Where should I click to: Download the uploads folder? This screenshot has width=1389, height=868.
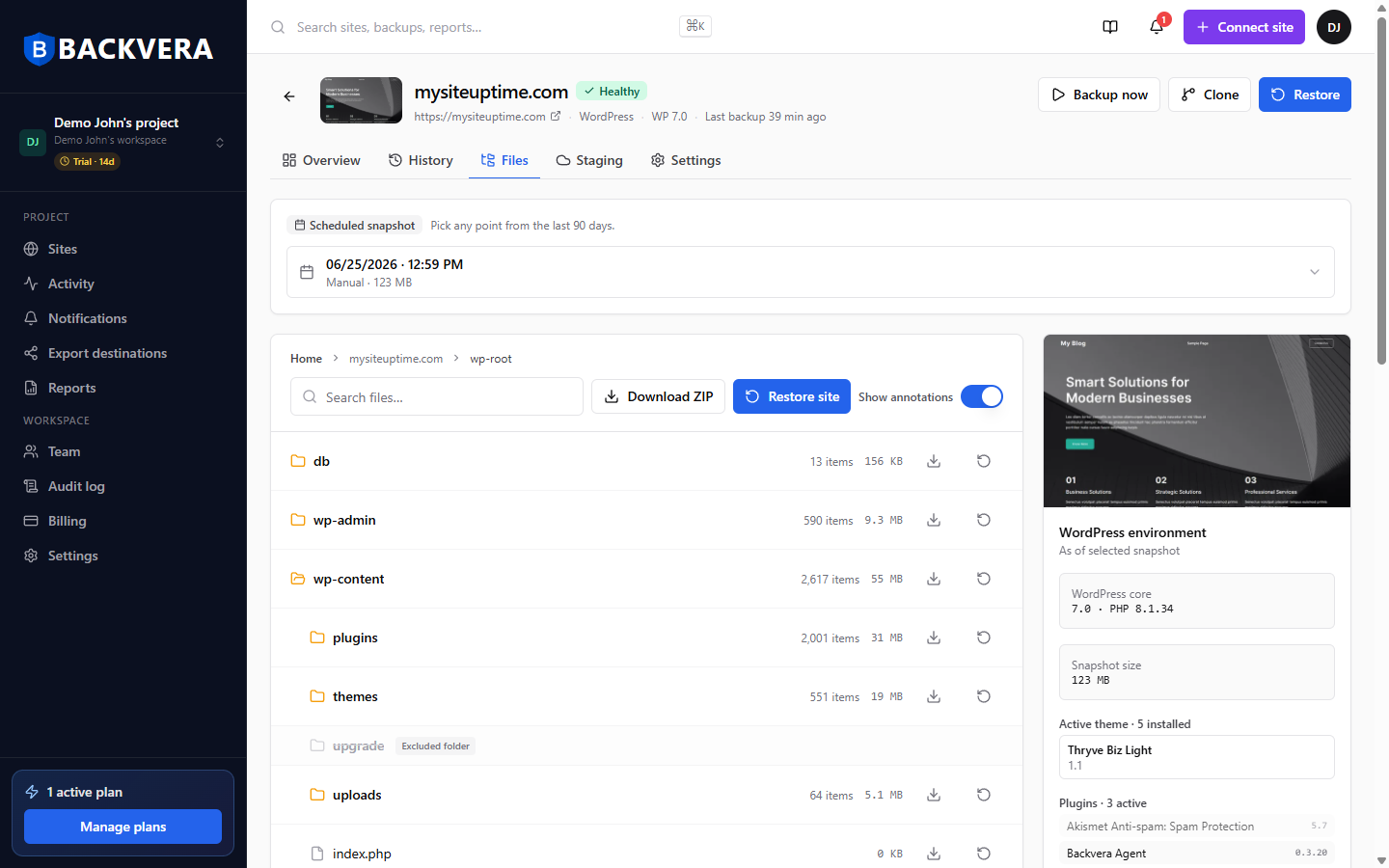coord(934,795)
